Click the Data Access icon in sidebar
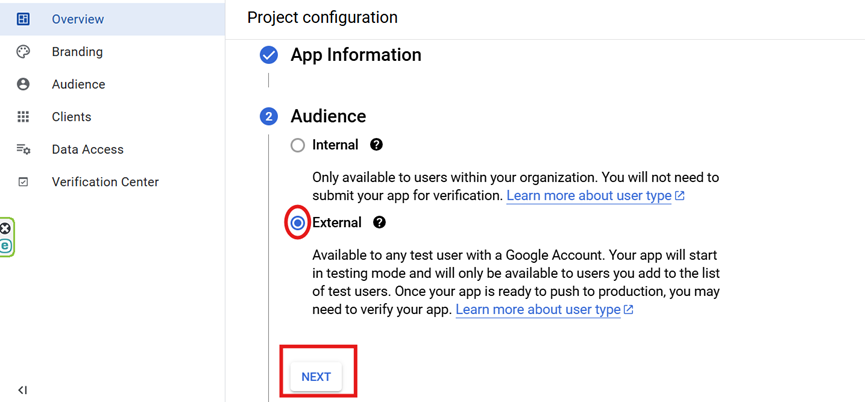This screenshot has width=865, height=402. coord(23,150)
